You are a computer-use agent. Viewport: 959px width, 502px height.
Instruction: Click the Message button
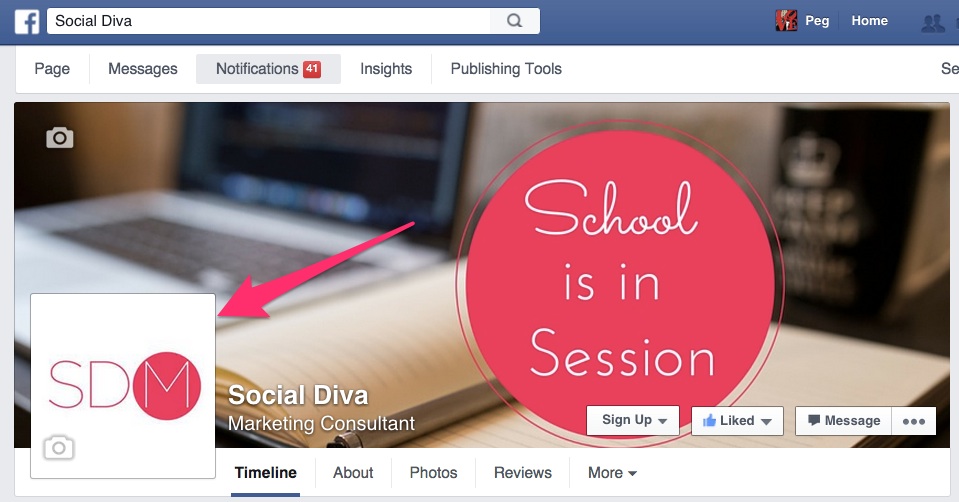(x=844, y=421)
